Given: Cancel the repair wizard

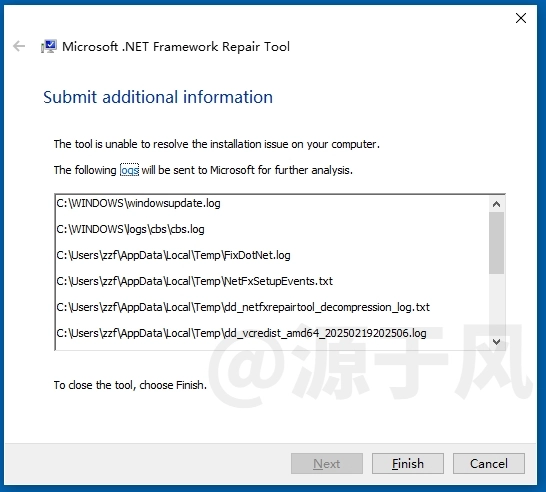Looking at the screenshot, I should coord(489,463).
